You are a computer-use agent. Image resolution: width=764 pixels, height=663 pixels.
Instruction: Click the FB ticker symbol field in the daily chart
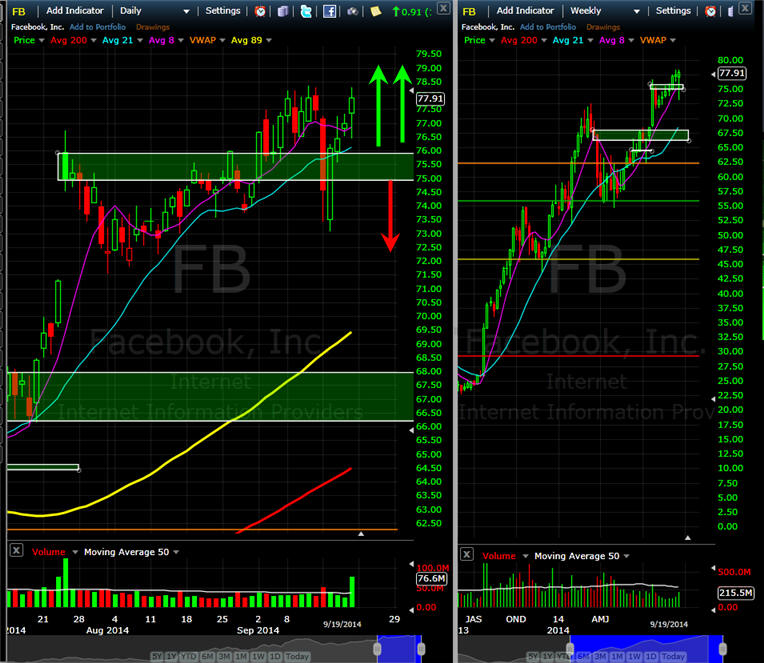tap(19, 11)
